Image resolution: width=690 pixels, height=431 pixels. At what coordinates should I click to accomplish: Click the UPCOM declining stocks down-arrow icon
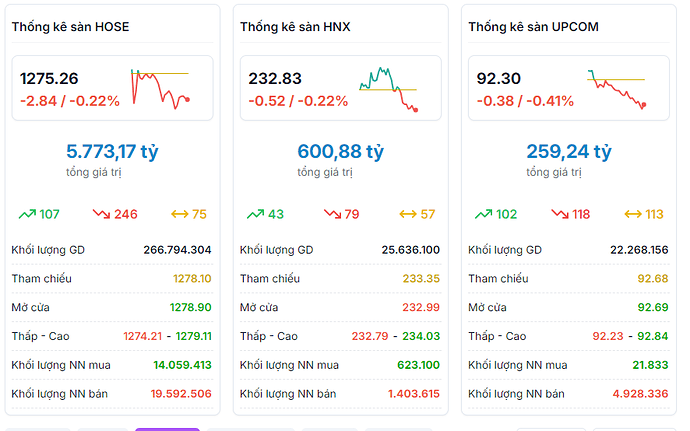tap(558, 214)
